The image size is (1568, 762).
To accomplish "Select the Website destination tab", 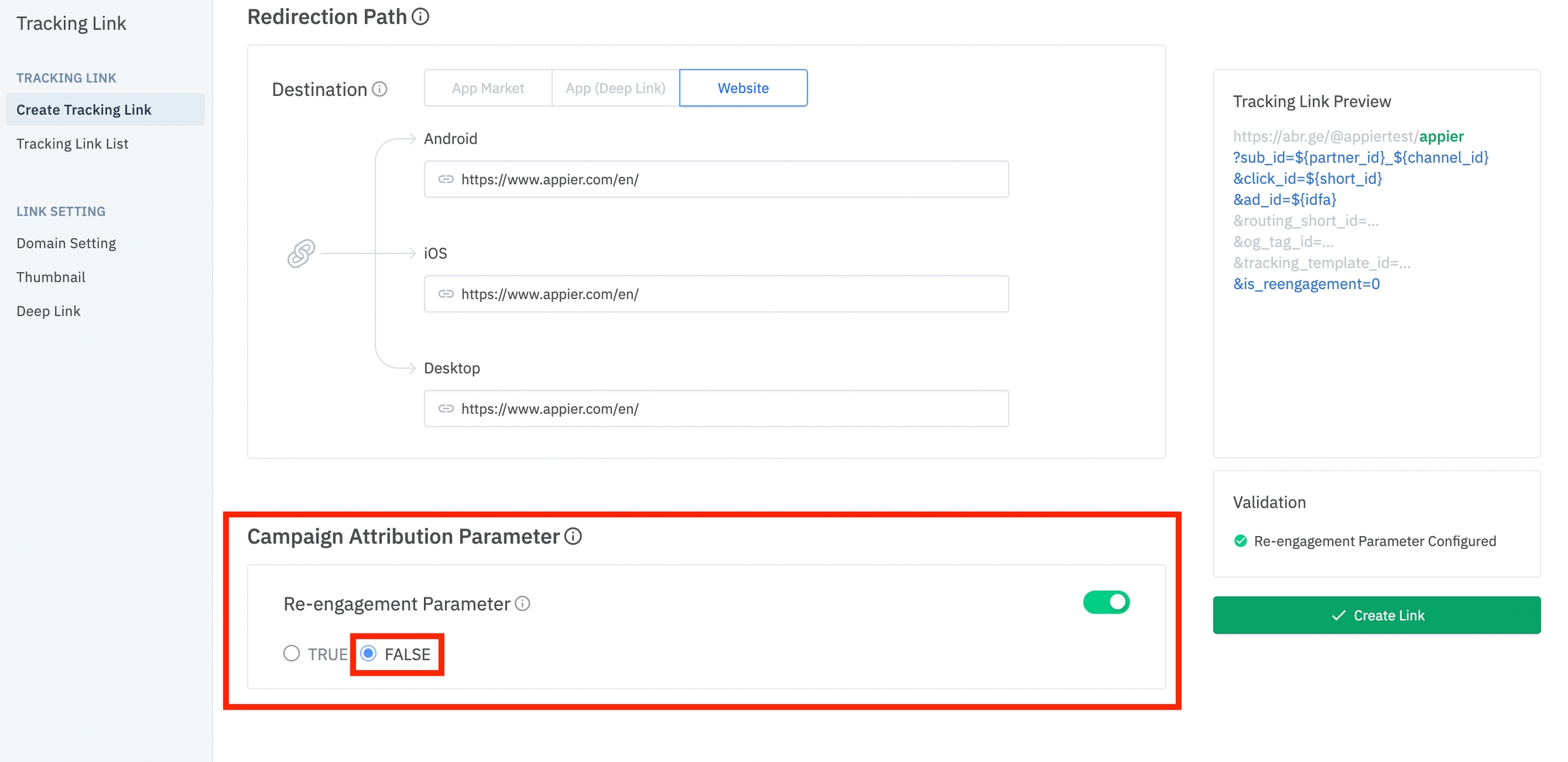I will coord(743,88).
